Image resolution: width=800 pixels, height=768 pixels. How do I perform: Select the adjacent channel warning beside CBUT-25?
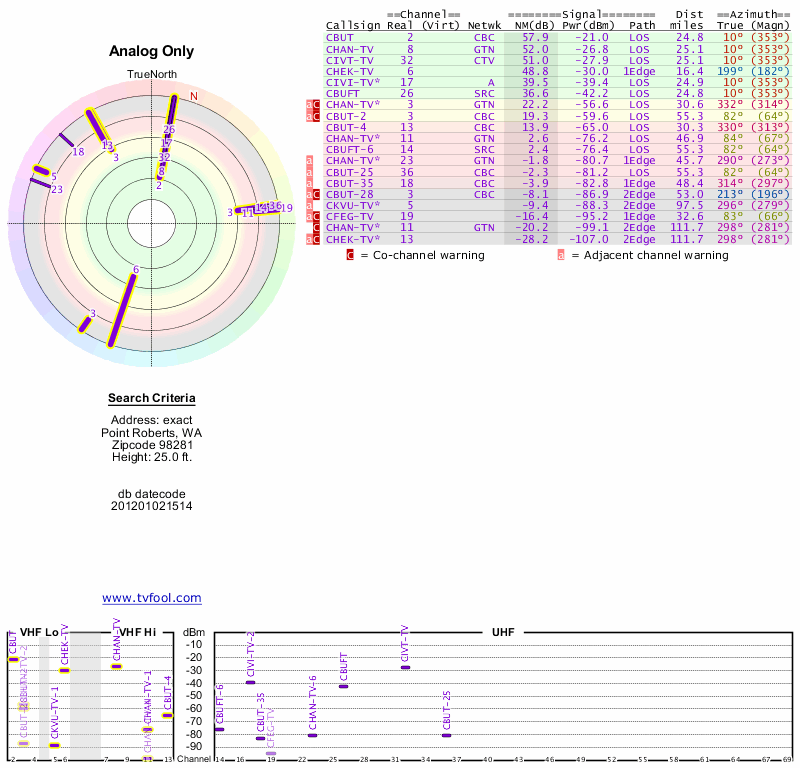(x=309, y=172)
